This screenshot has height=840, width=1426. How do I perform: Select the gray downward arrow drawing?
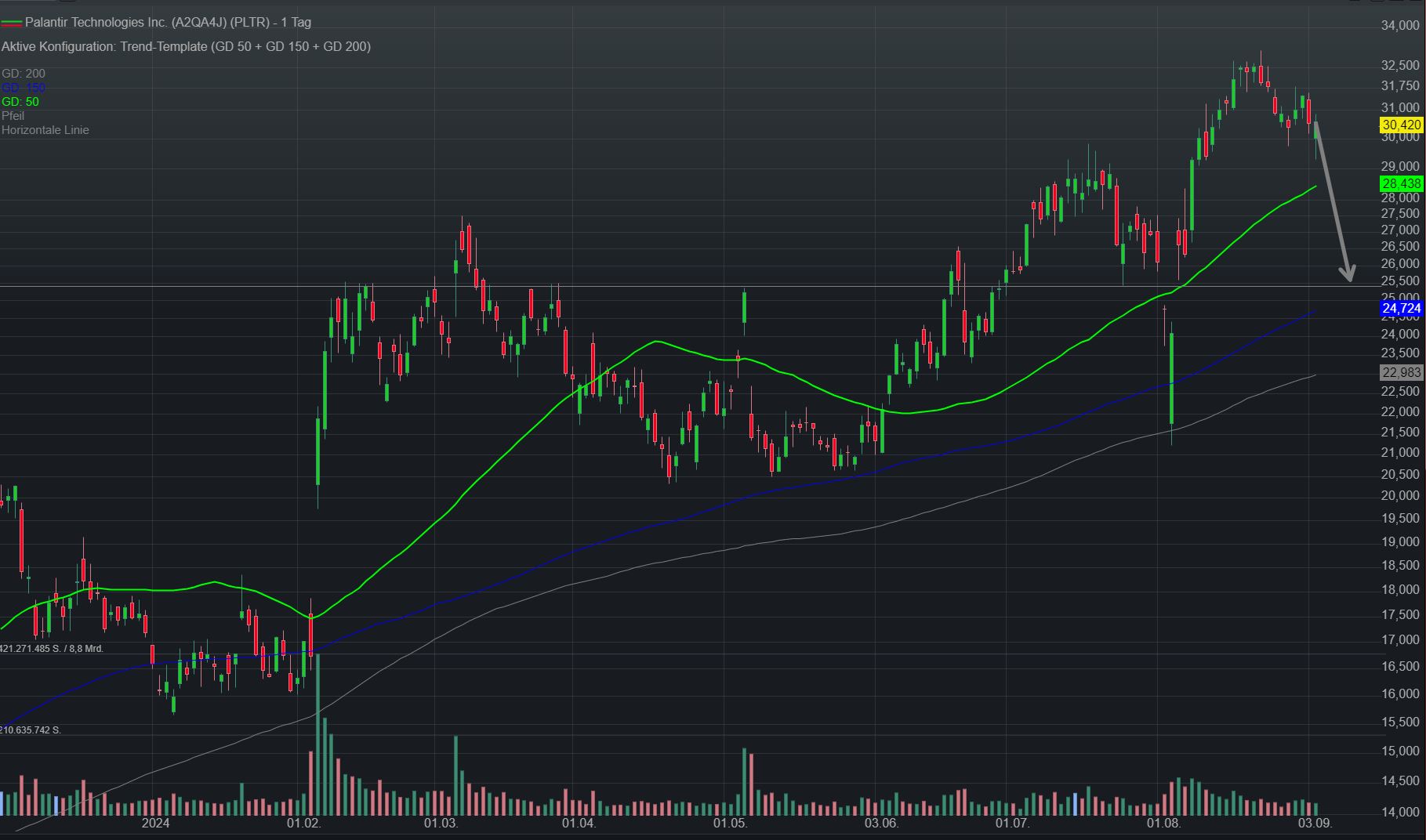pos(1332,202)
